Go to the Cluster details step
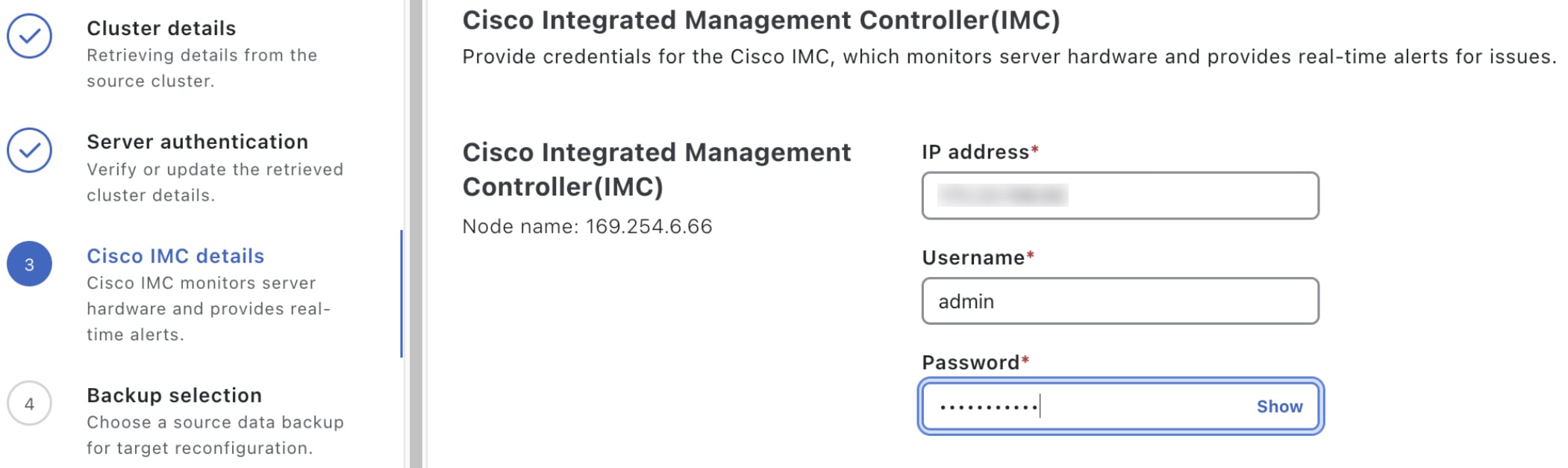 [x=161, y=28]
